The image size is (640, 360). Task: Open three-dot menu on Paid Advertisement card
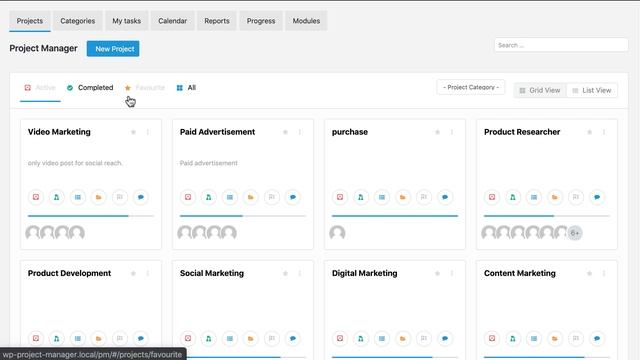[300, 132]
